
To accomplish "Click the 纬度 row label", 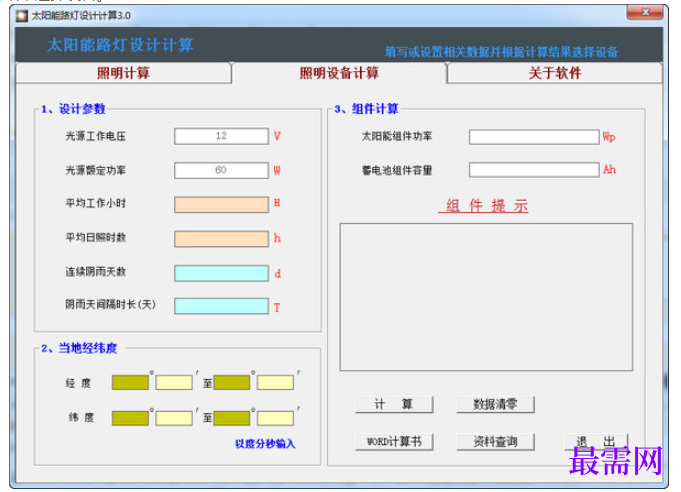I will [x=81, y=417].
